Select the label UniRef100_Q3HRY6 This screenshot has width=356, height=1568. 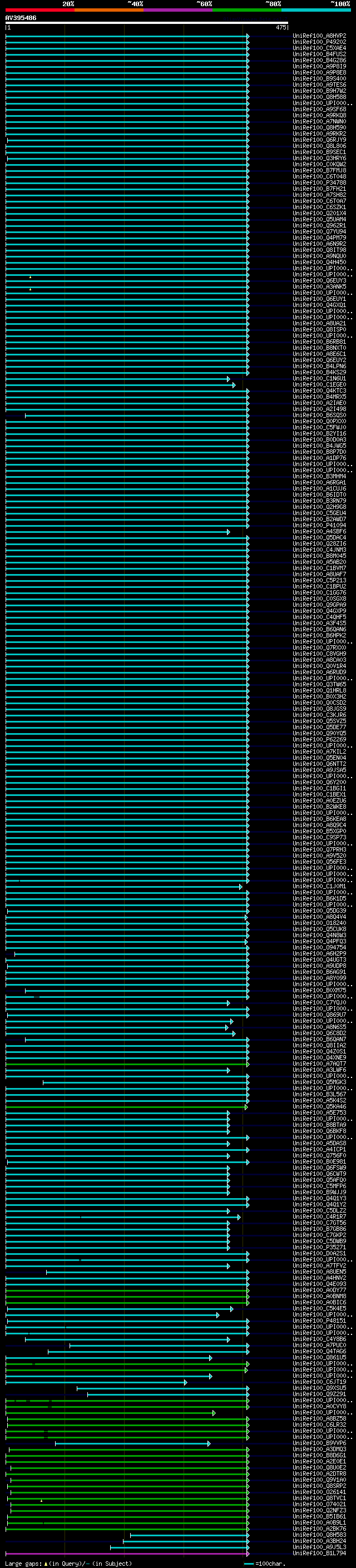click(x=319, y=159)
